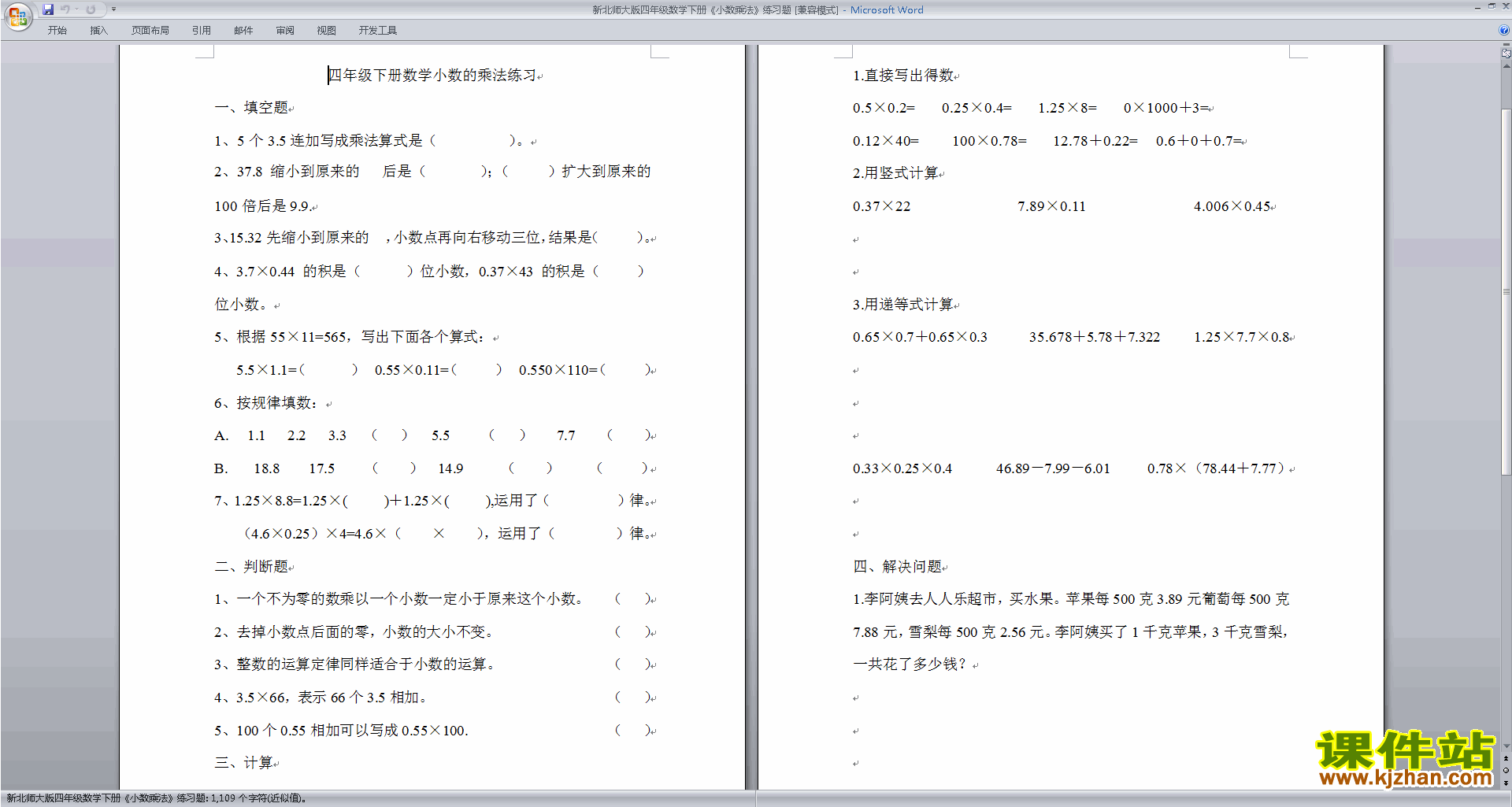Click sequence row B starting 18.8
This screenshot has height=807, width=1512.
[x=432, y=468]
